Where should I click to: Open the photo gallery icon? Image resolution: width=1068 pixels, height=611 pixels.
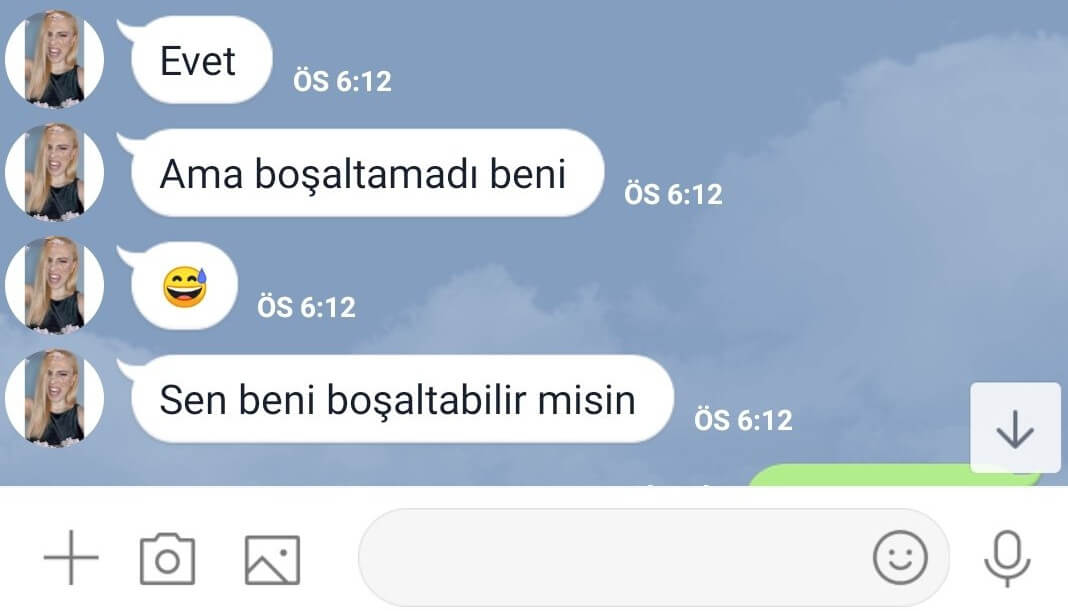(x=272, y=560)
